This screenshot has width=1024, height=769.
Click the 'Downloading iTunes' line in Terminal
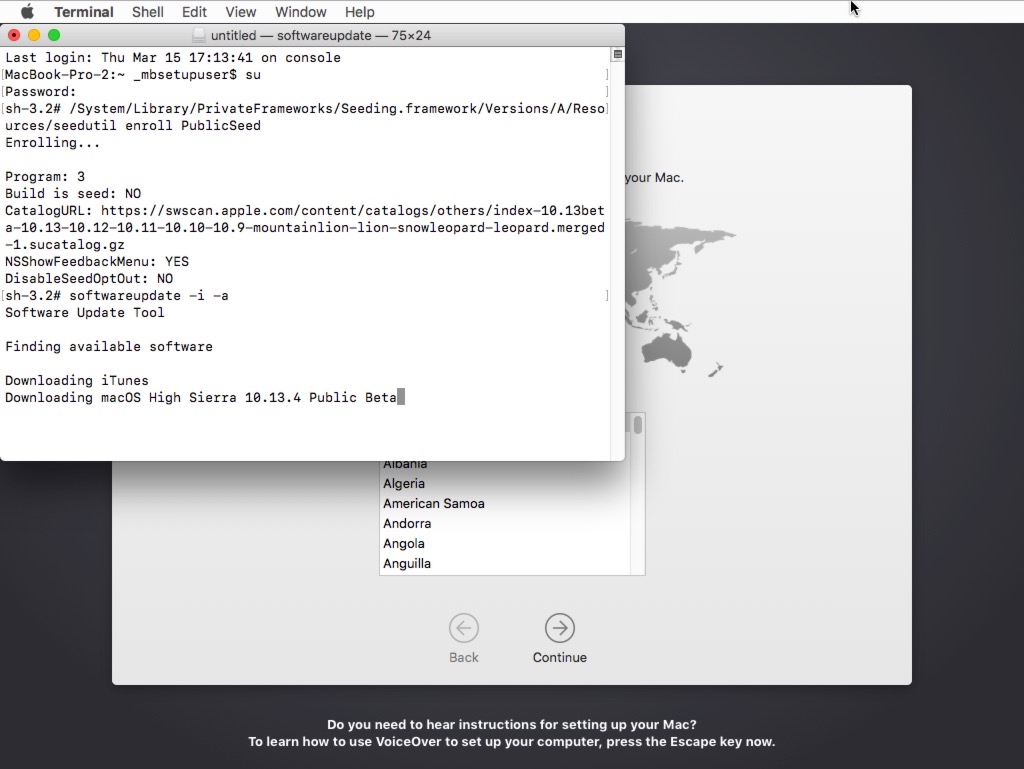[x=76, y=381]
